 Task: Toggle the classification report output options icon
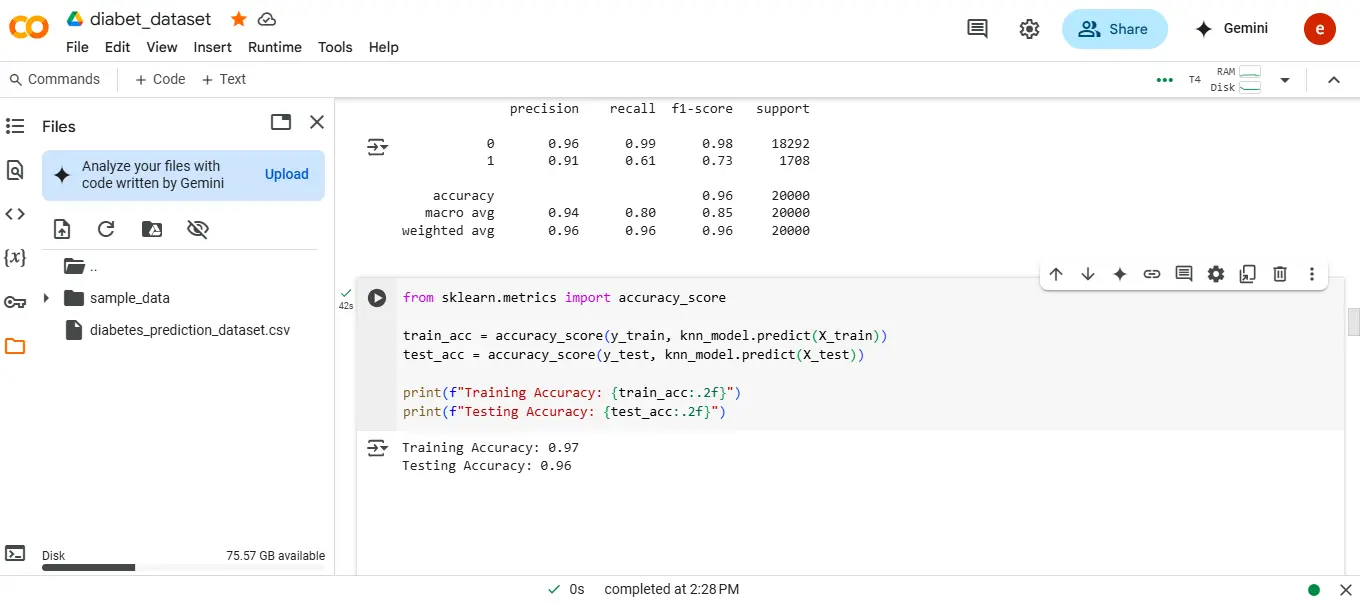point(377,147)
